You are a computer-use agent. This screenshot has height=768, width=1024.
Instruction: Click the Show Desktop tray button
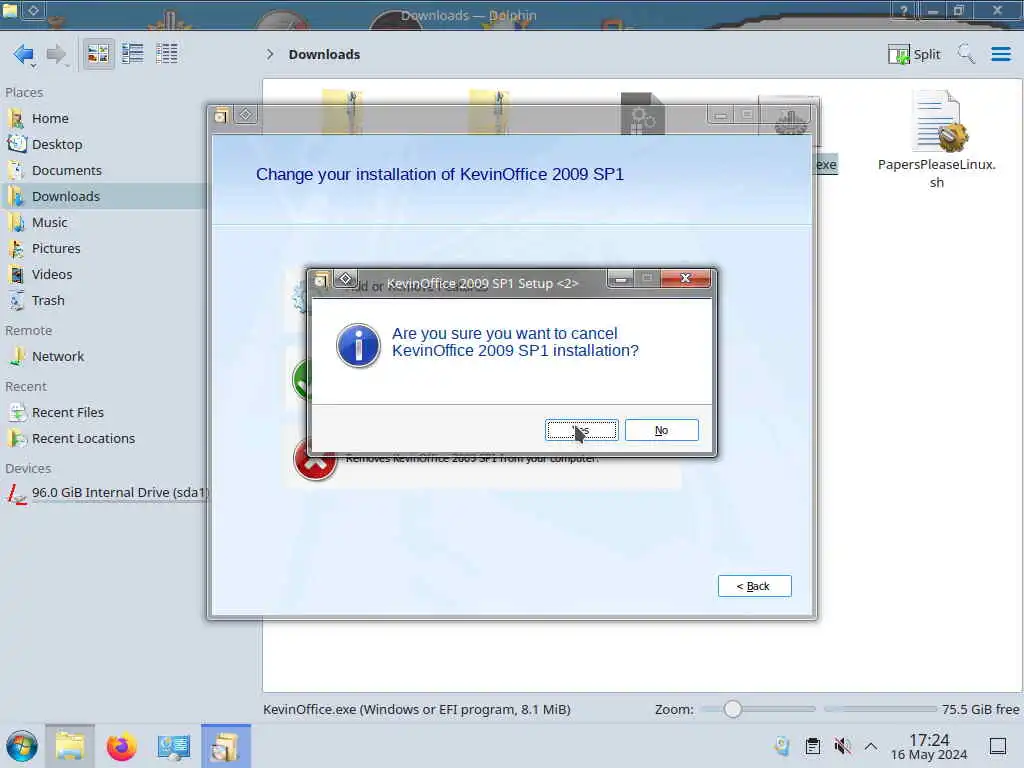coord(998,746)
